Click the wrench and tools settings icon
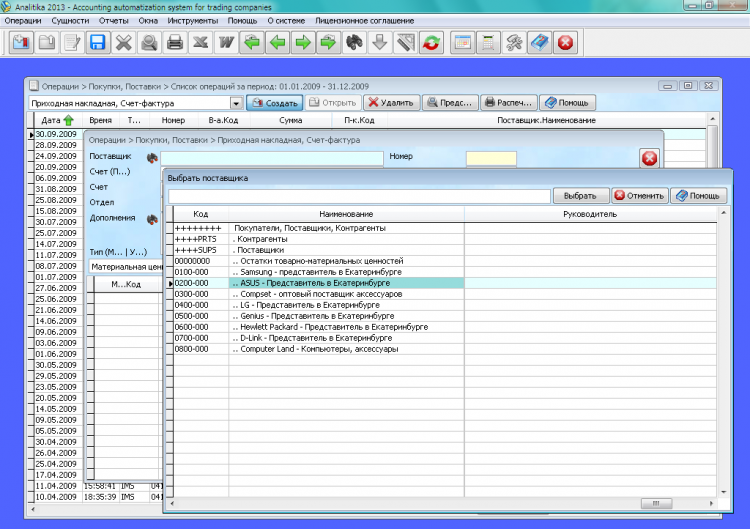Screen dimensions: 750x529 (513, 43)
